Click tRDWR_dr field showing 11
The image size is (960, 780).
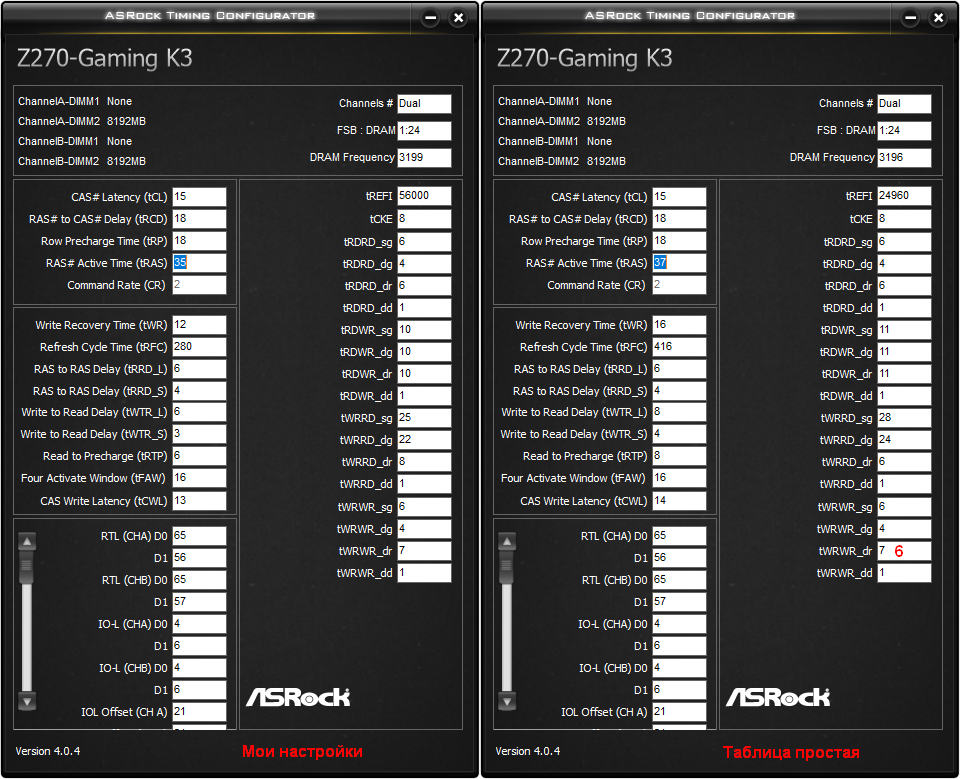904,373
